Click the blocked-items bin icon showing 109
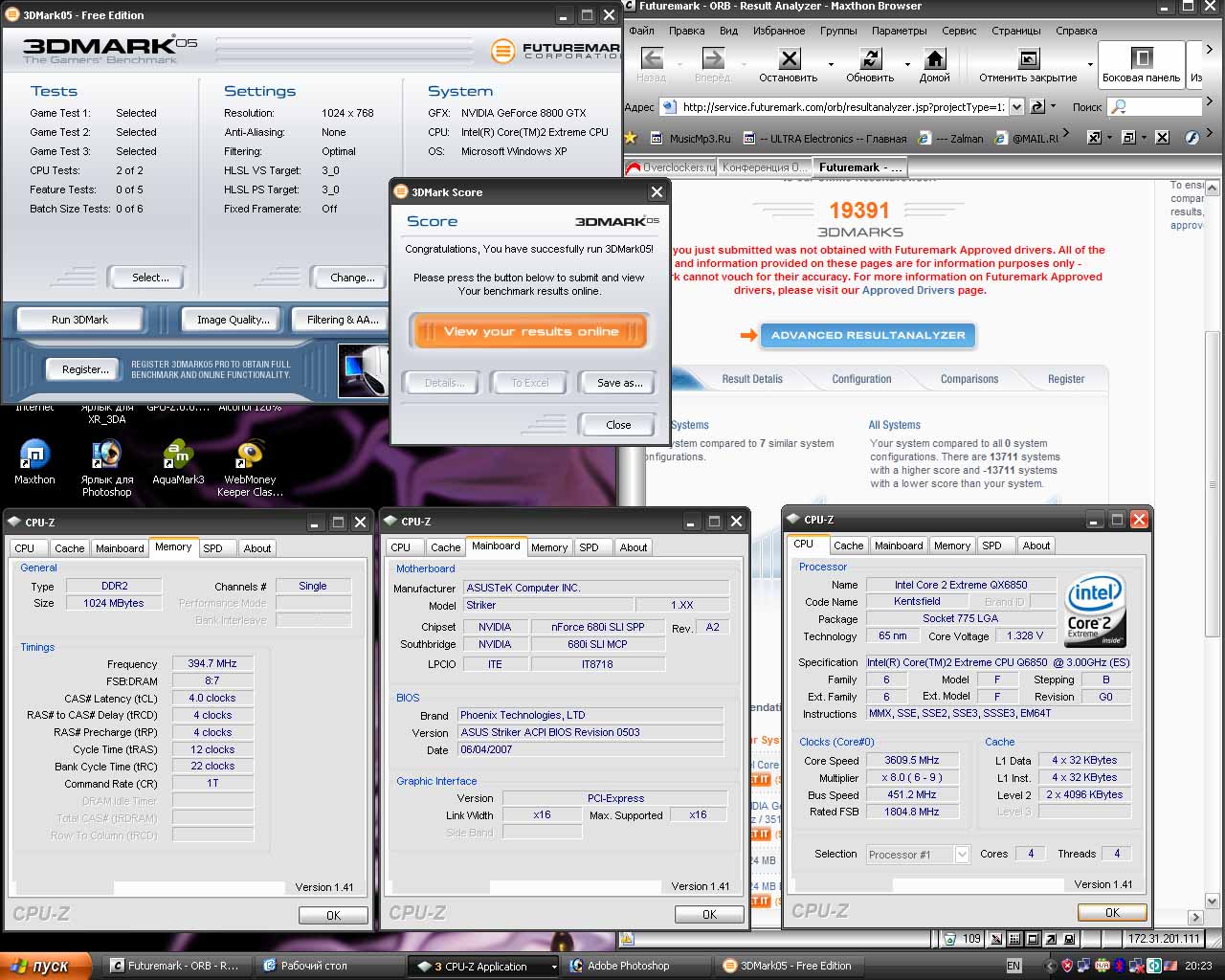The image size is (1225, 980). (949, 939)
